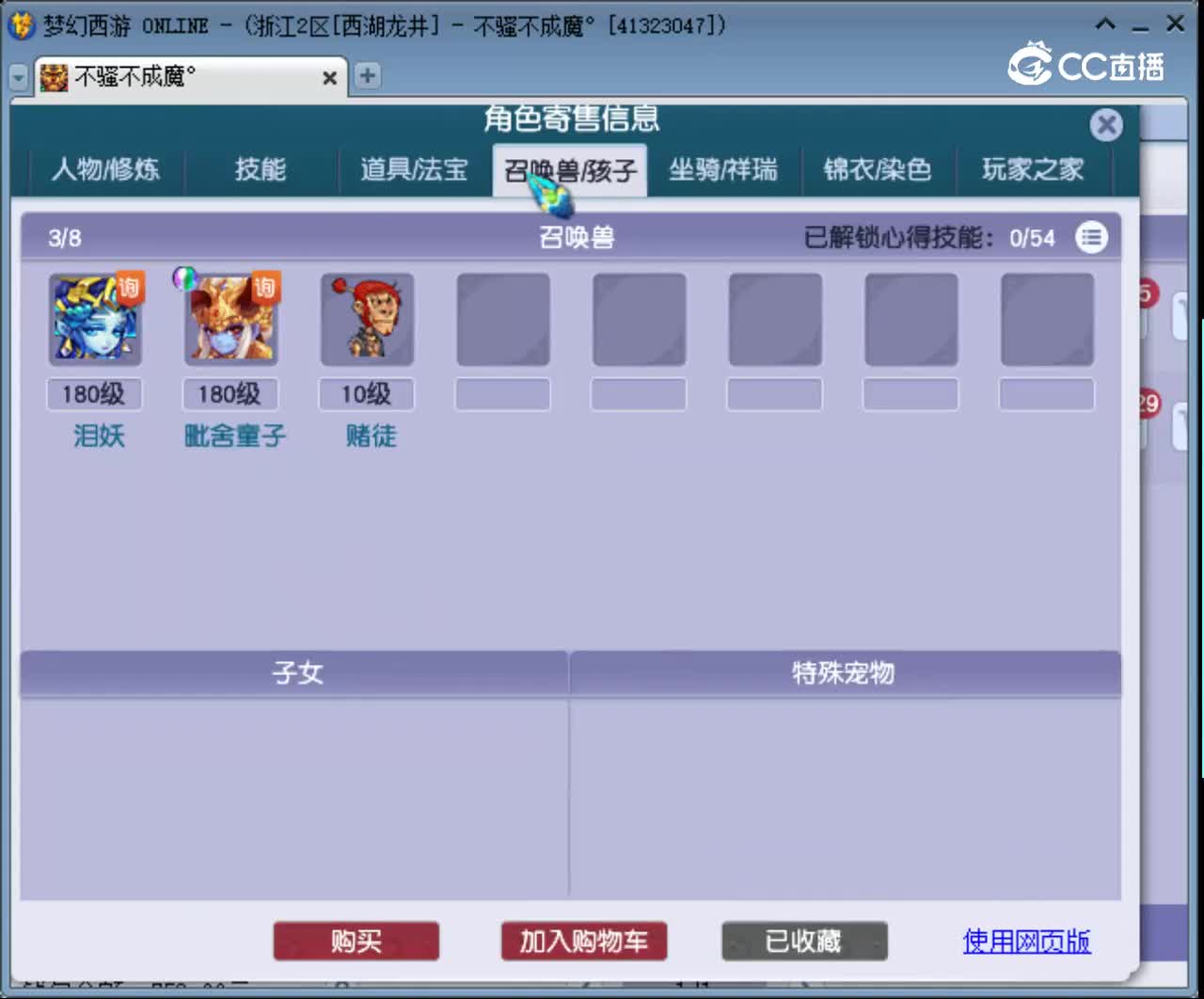Open the 道具/法宝 tab
Viewport: 1204px width, 999px height.
point(414,169)
